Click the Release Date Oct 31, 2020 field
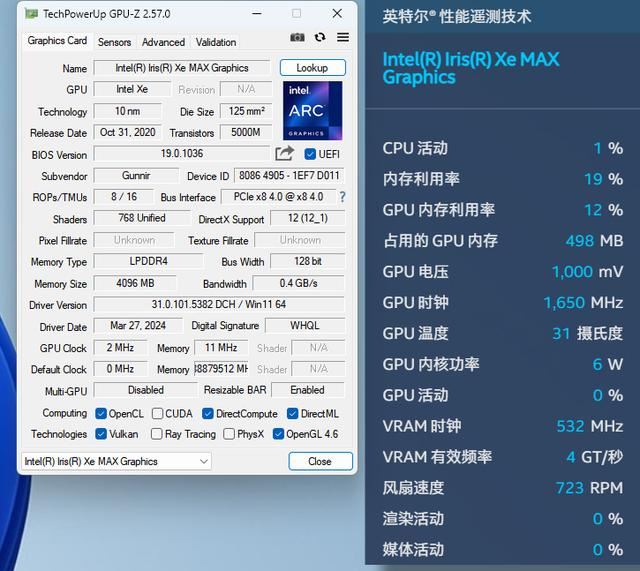The height and width of the screenshot is (571, 640). 127,132
